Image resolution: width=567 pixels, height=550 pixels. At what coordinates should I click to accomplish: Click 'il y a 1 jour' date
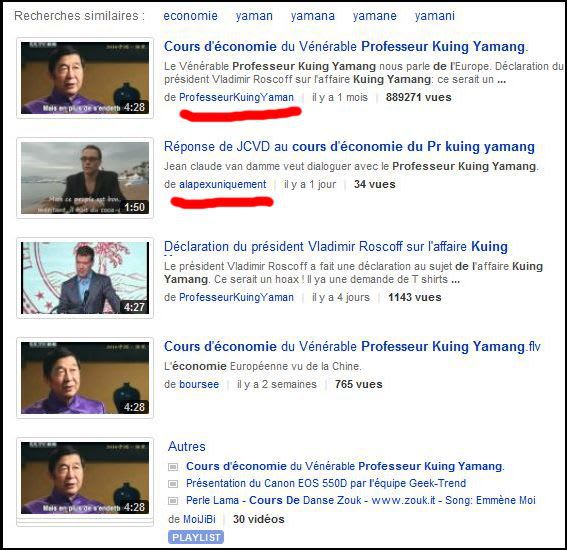(310, 184)
